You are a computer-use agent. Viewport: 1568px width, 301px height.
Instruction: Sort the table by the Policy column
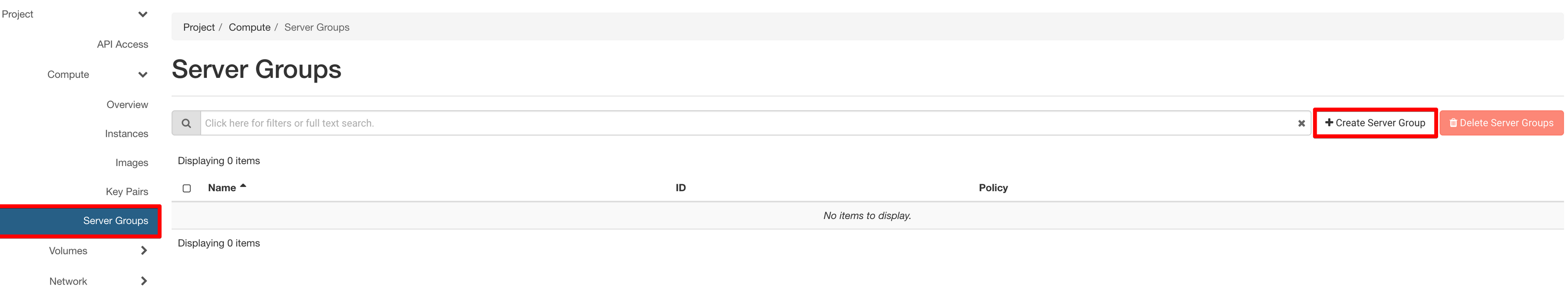coord(993,188)
